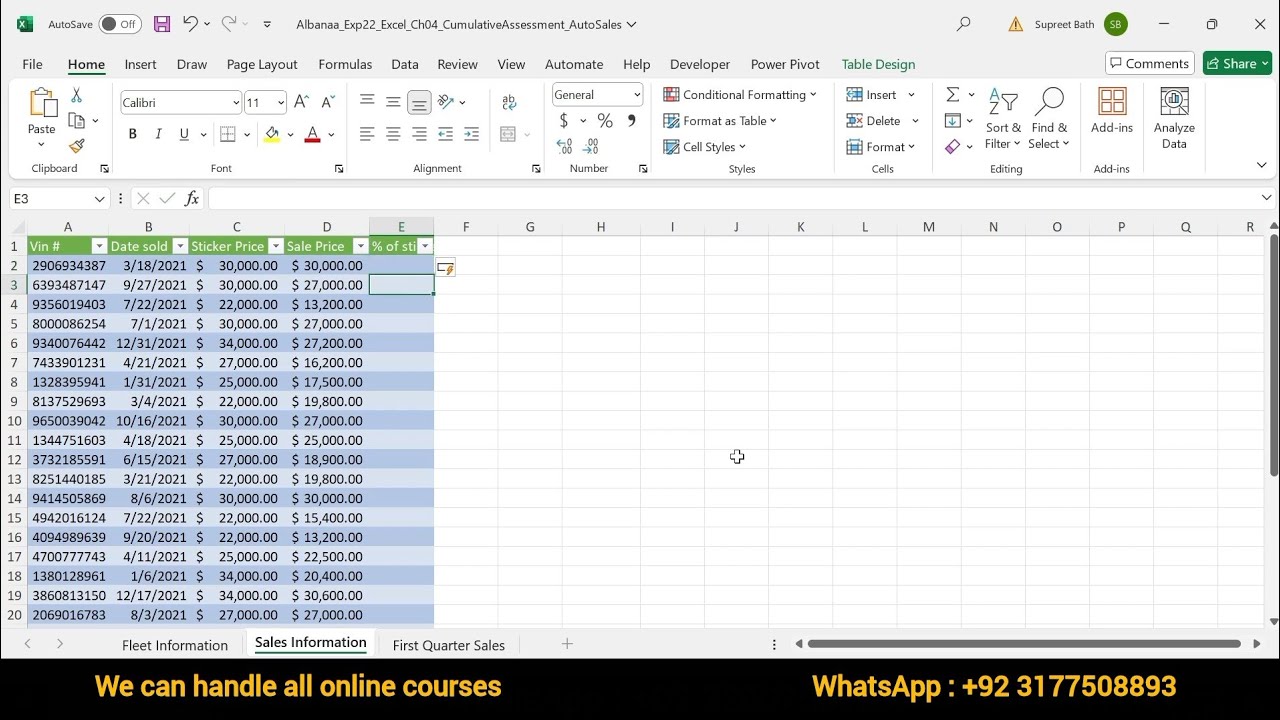Screen dimensions: 1280x720
Task: Click the Orientation angle text icon
Action: tap(446, 102)
